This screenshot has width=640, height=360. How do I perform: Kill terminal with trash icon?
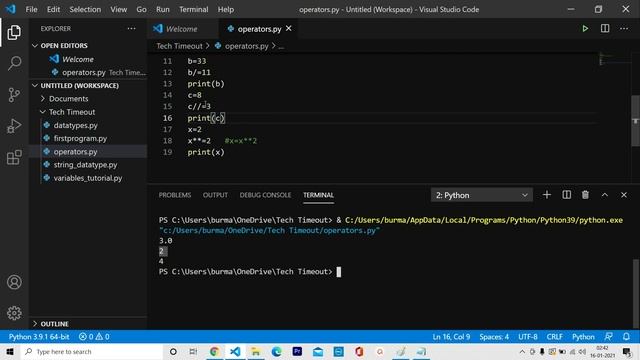pyautogui.click(x=585, y=195)
